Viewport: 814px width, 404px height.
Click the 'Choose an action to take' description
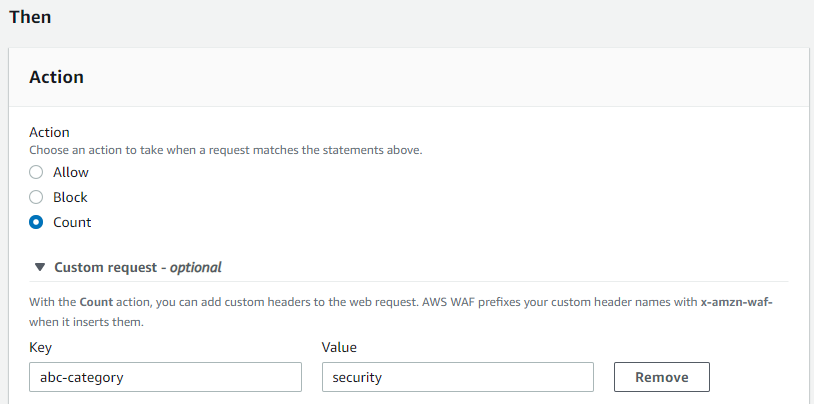coord(226,150)
